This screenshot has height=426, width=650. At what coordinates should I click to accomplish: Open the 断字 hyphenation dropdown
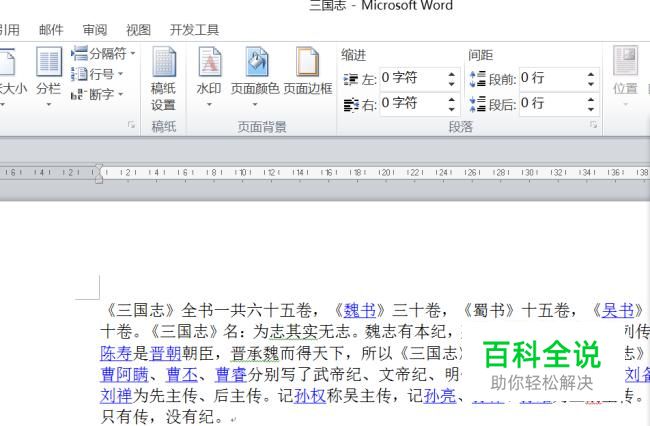tap(98, 94)
